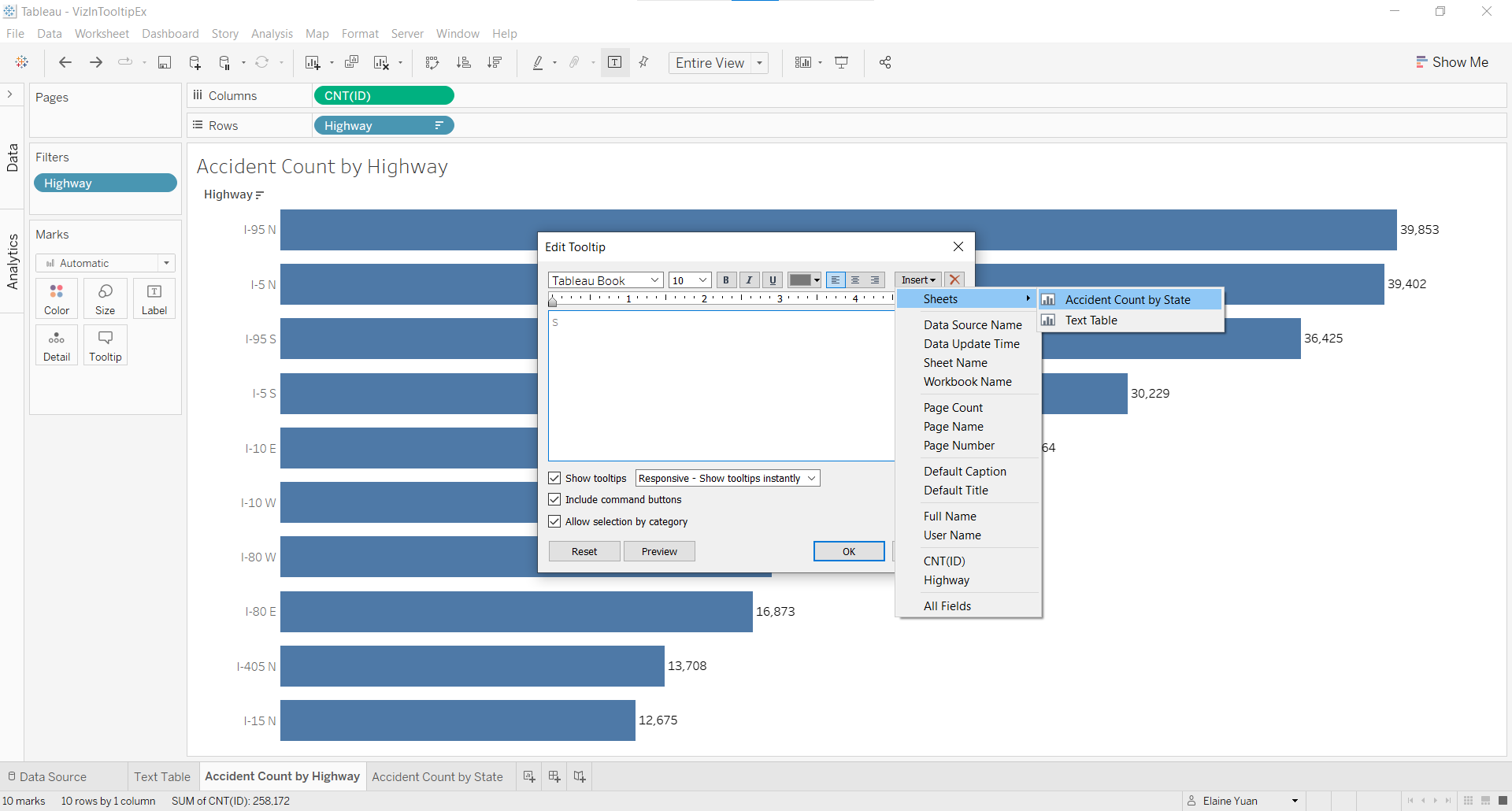Click the OK button
Viewport: 1512px width, 811px height.
848,552
